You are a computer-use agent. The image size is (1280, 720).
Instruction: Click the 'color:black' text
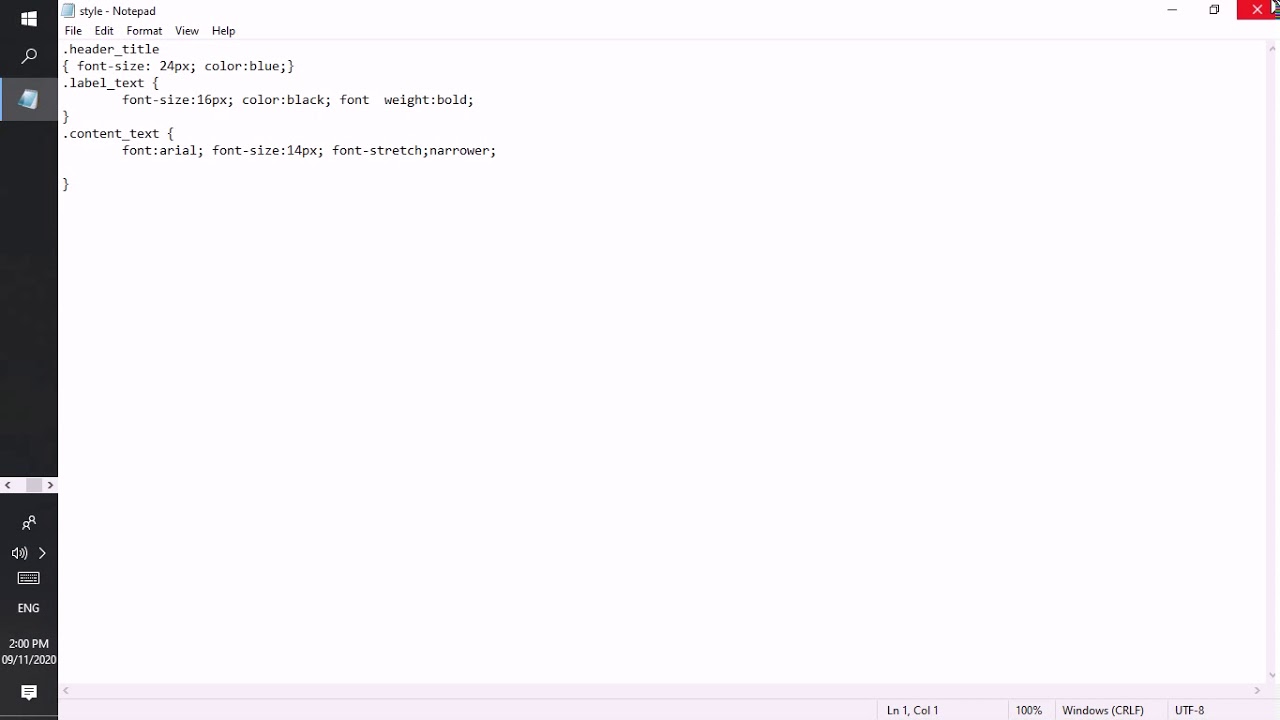pos(285,100)
